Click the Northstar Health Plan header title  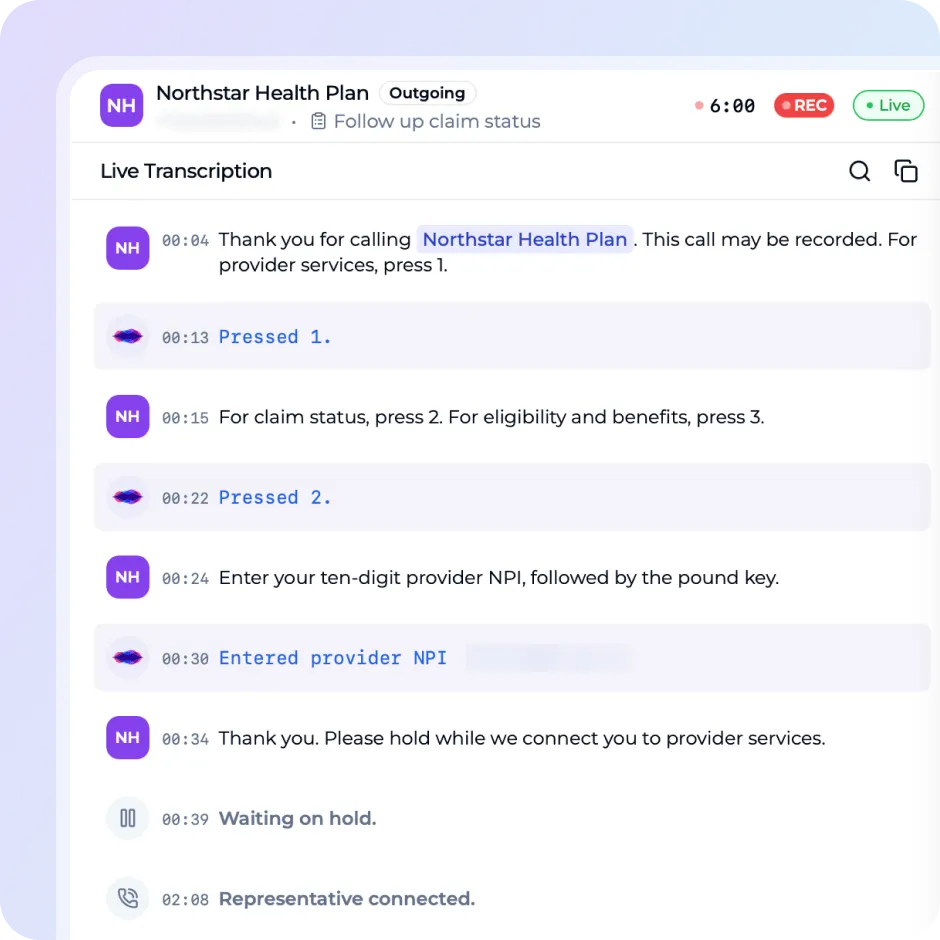[263, 93]
